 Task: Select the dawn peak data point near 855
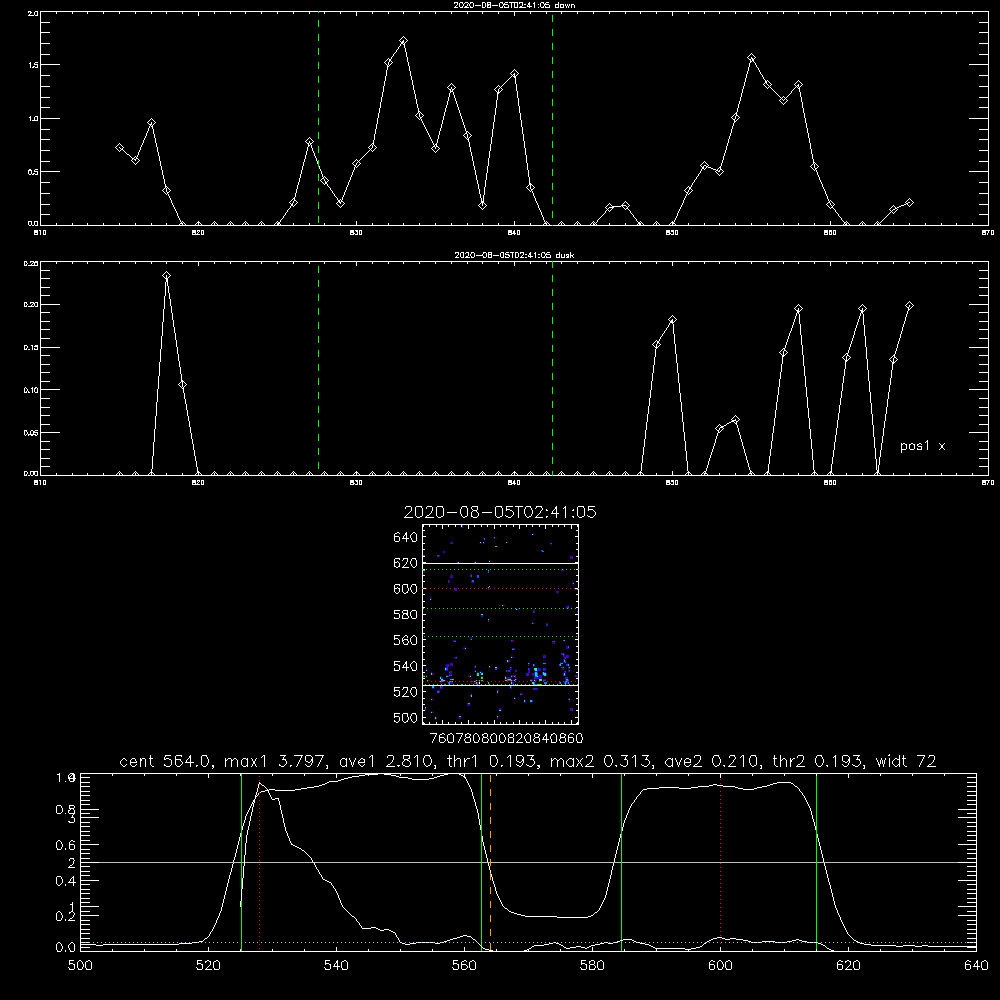coord(751,58)
